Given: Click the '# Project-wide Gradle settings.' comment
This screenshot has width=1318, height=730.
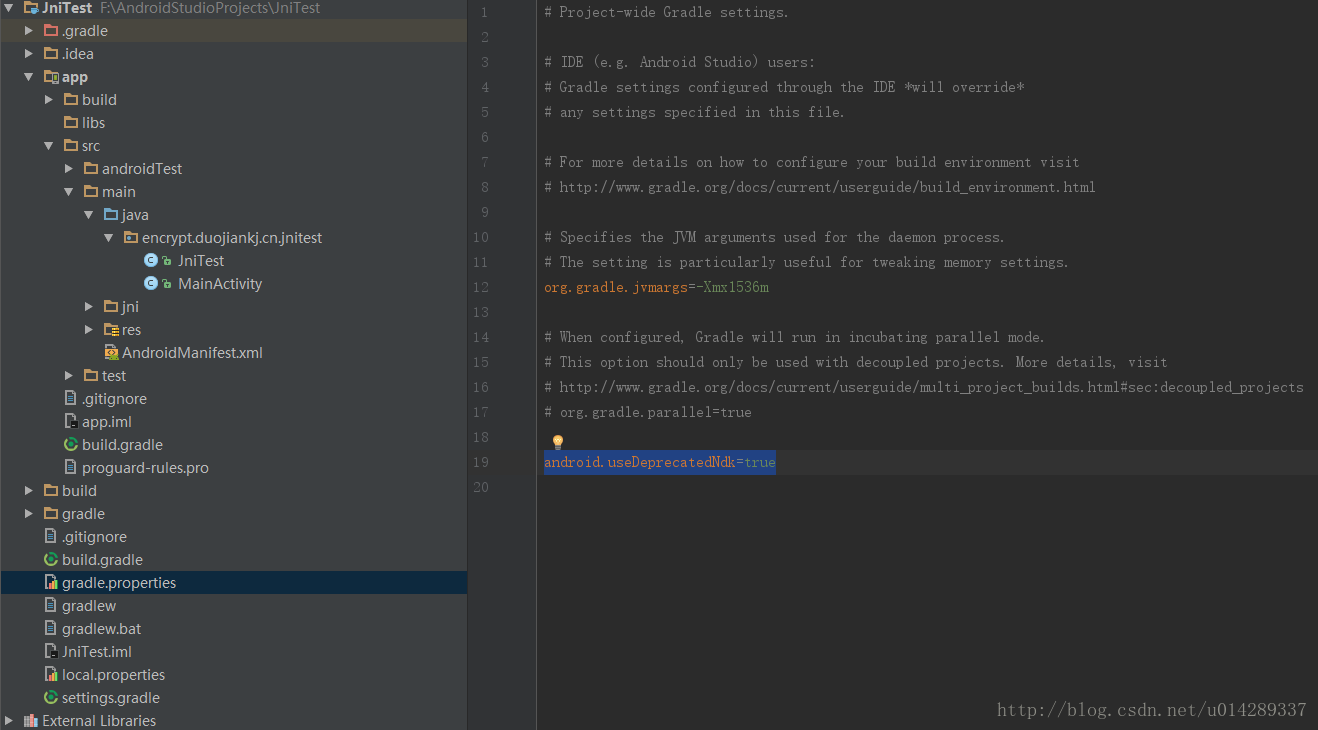Looking at the screenshot, I should click(x=666, y=13).
